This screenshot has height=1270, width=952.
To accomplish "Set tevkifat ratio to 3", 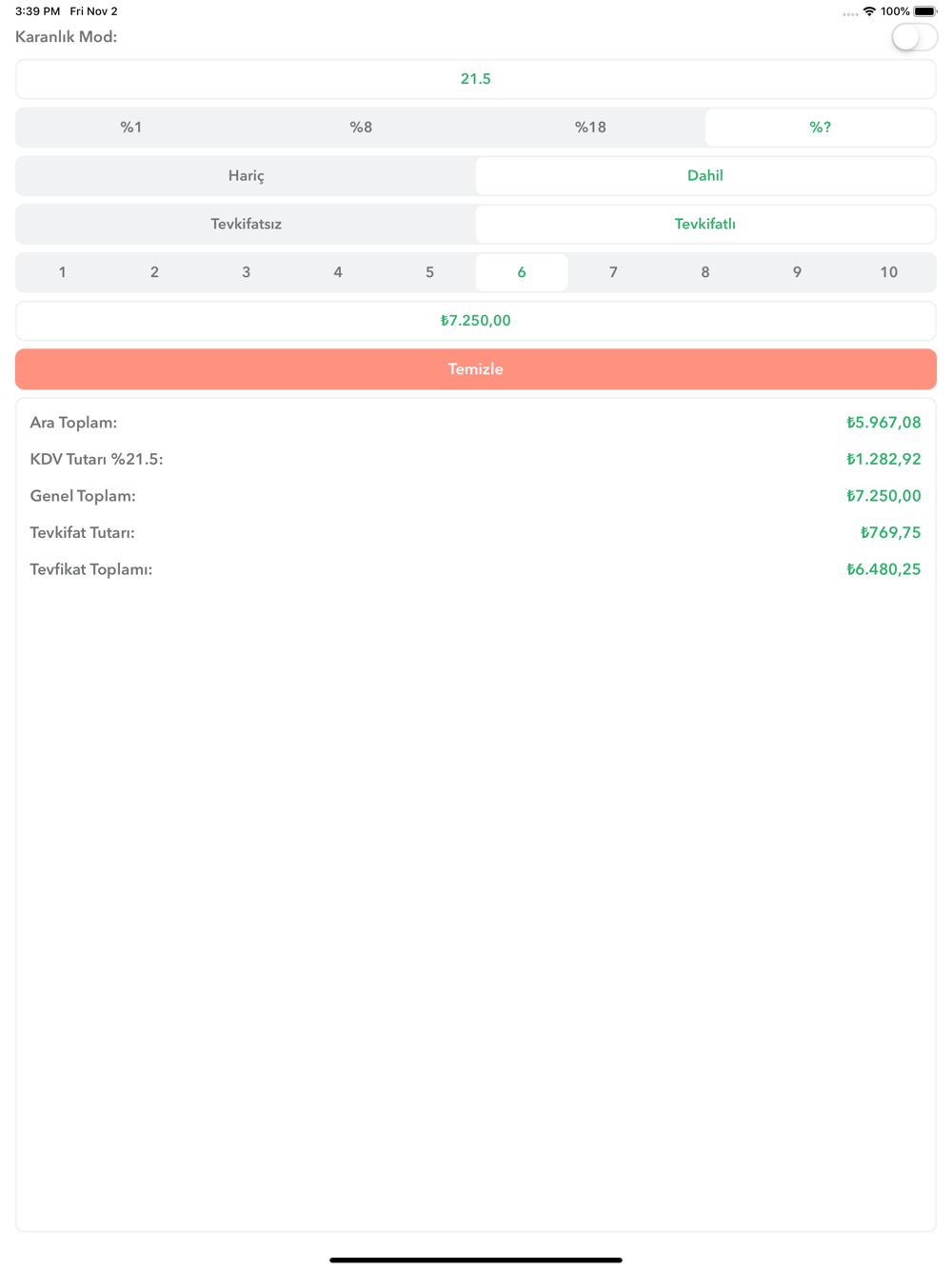I will (246, 272).
